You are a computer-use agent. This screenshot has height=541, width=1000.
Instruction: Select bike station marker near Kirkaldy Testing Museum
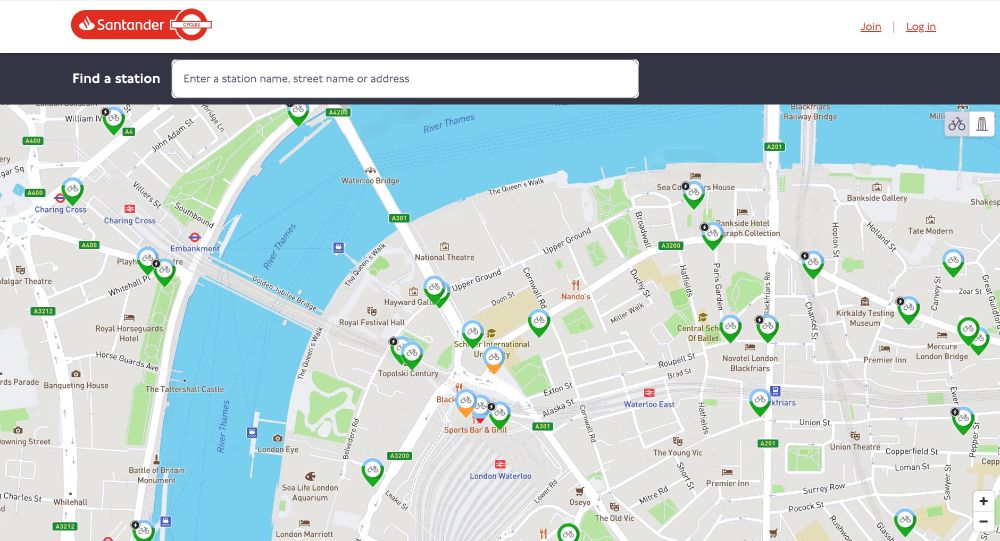pyautogui.click(x=908, y=309)
